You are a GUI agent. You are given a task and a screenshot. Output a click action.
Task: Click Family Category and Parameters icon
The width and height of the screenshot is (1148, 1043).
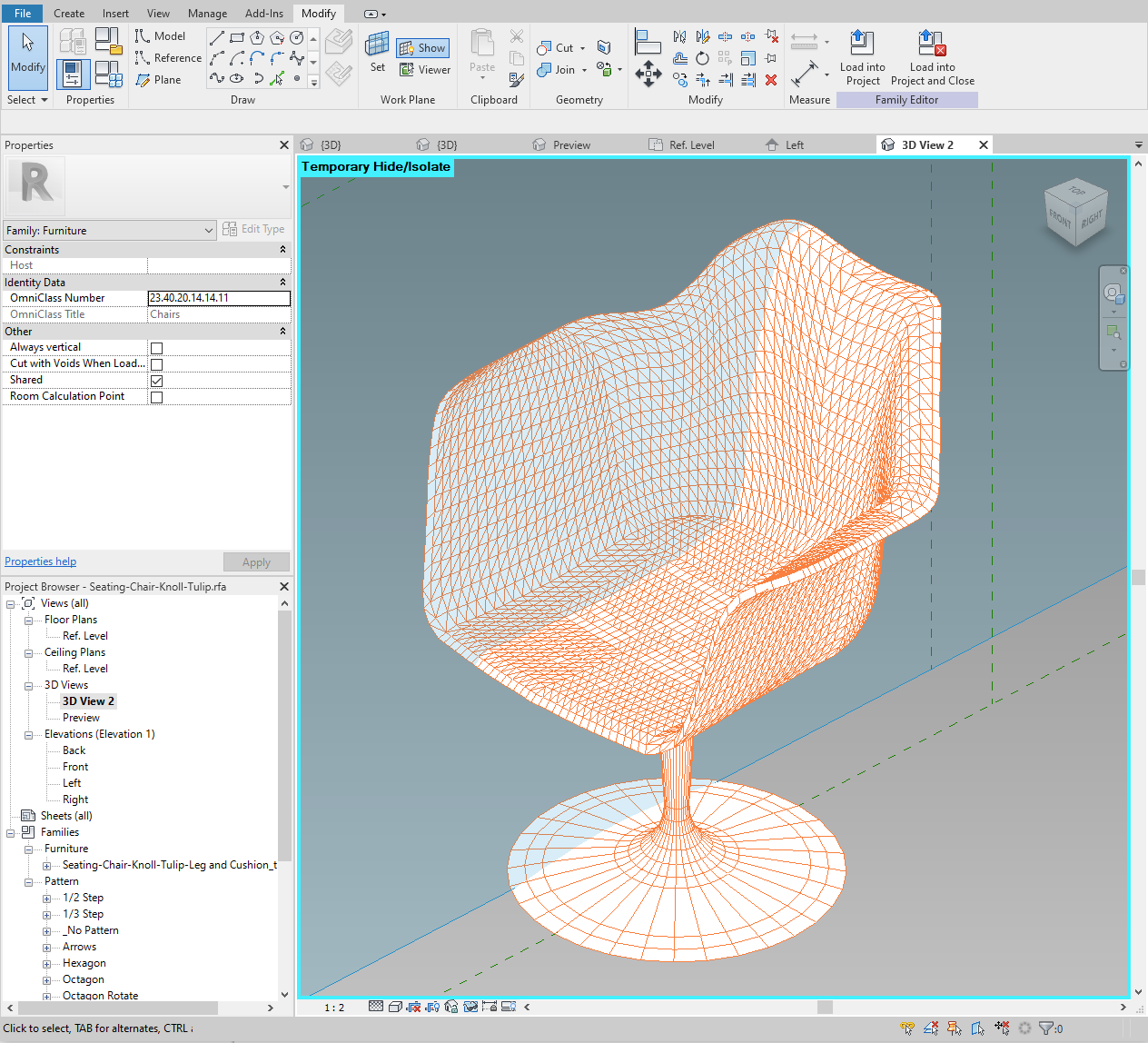(108, 41)
